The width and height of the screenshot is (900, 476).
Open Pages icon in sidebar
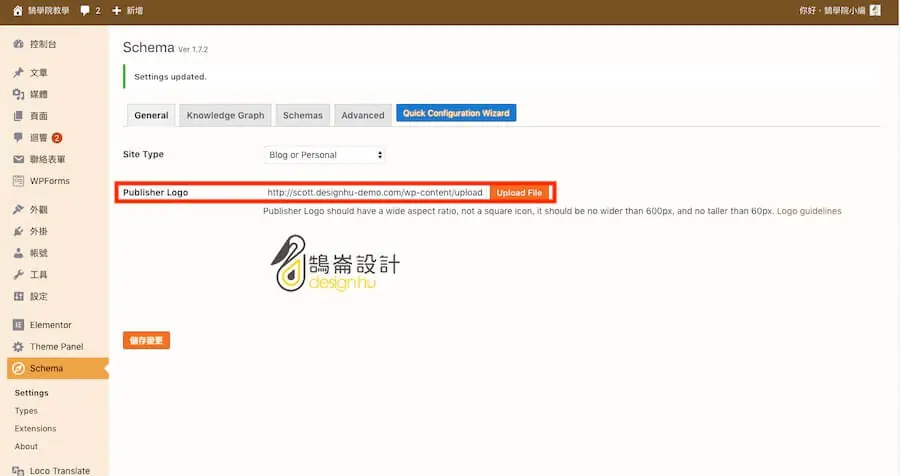[18, 116]
